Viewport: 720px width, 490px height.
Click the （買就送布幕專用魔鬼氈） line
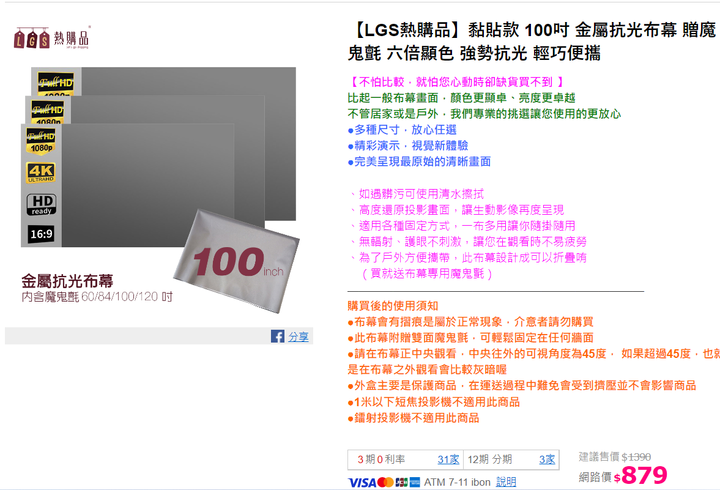[427, 274]
